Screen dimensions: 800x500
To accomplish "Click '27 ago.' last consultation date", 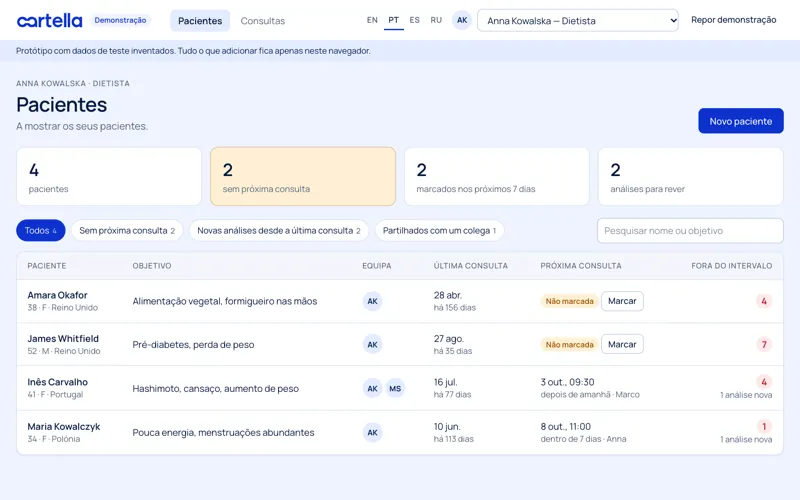I will click(x=448, y=339).
